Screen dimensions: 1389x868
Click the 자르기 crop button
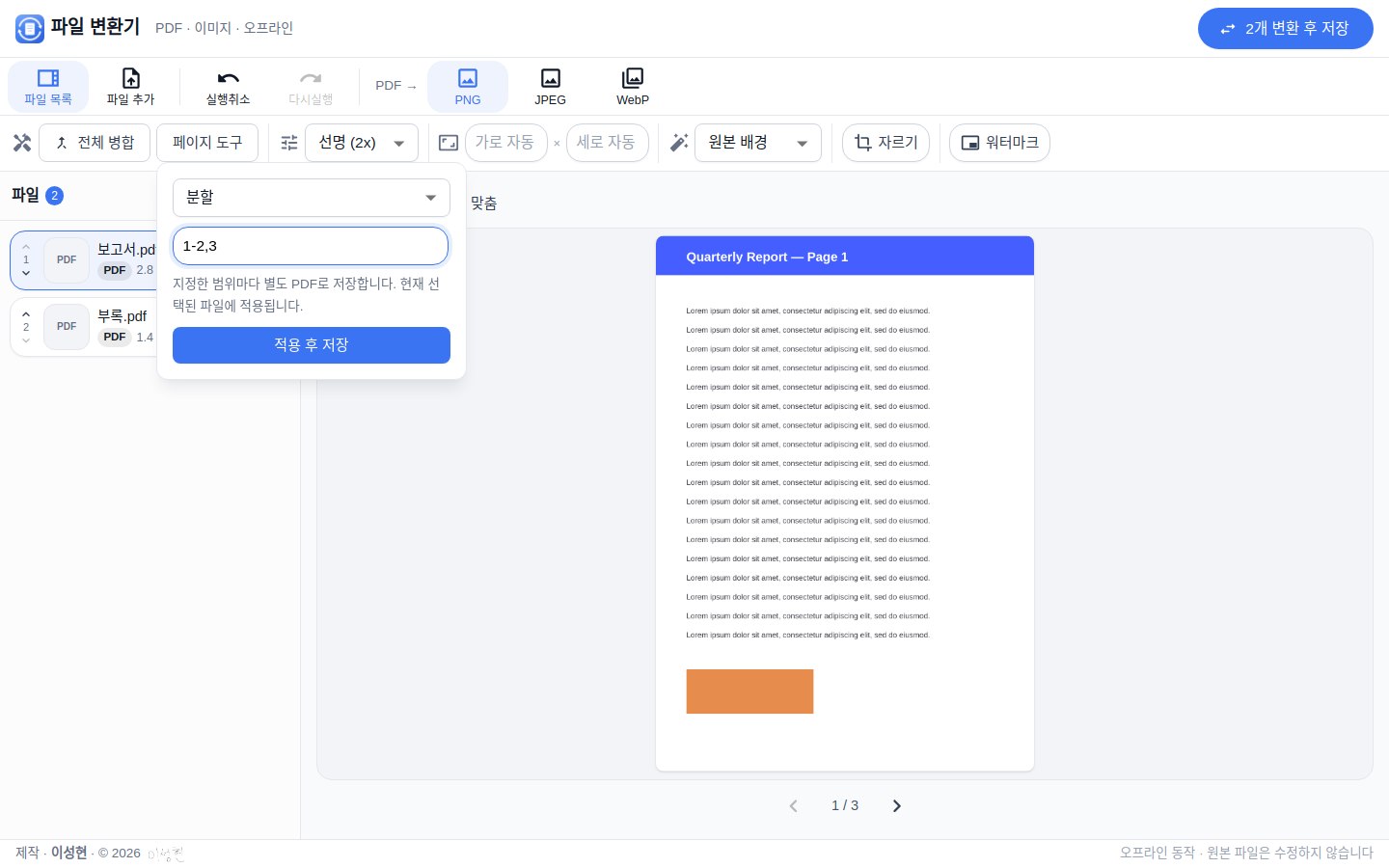[886, 143]
